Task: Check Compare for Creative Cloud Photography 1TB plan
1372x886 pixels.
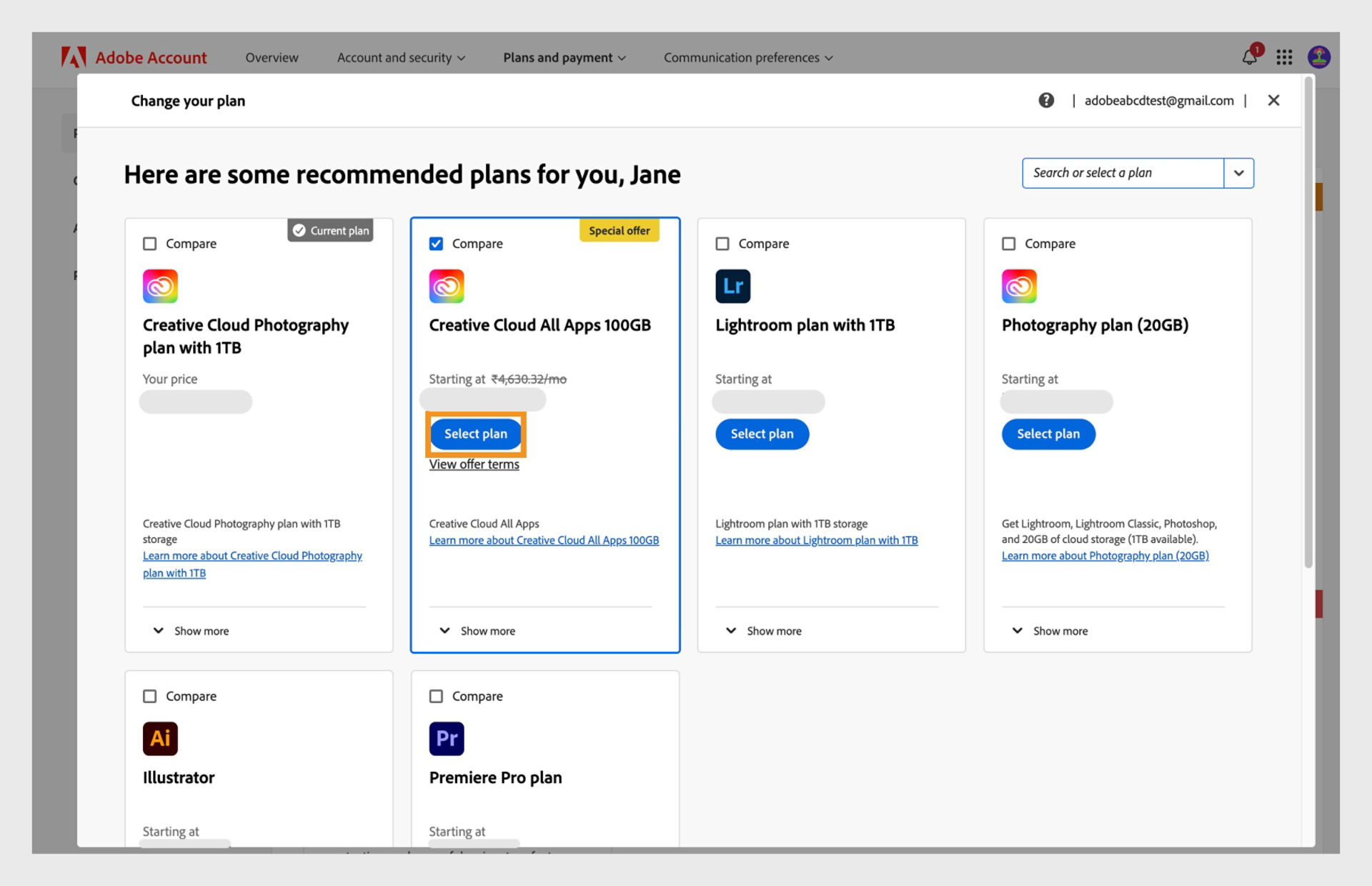Action: click(150, 244)
